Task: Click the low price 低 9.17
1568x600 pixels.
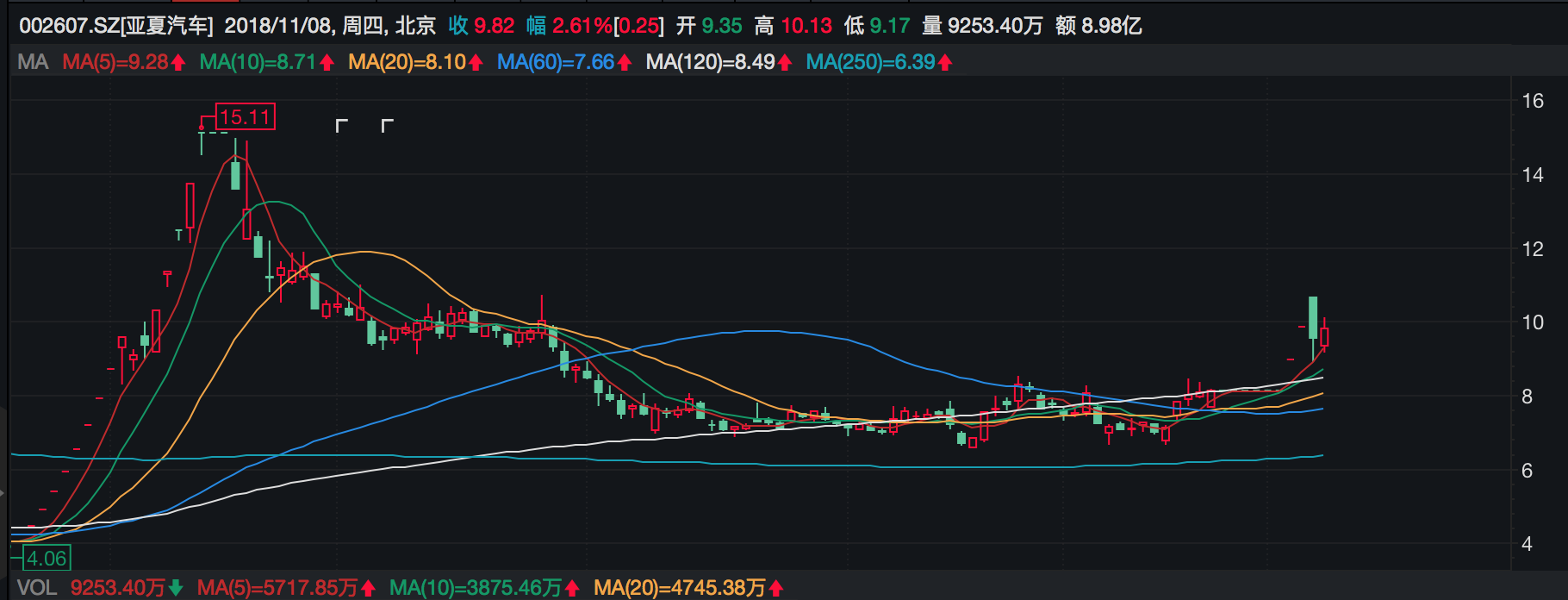Action: coord(877,25)
